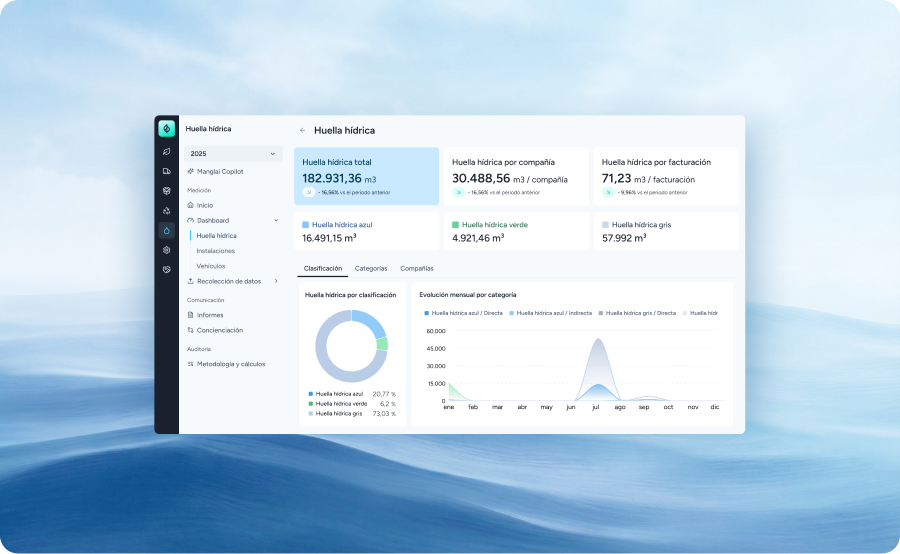900x554 pixels.
Task: Toggle the Huella hídrica azul / Directa chart legend item
Action: pos(463,313)
